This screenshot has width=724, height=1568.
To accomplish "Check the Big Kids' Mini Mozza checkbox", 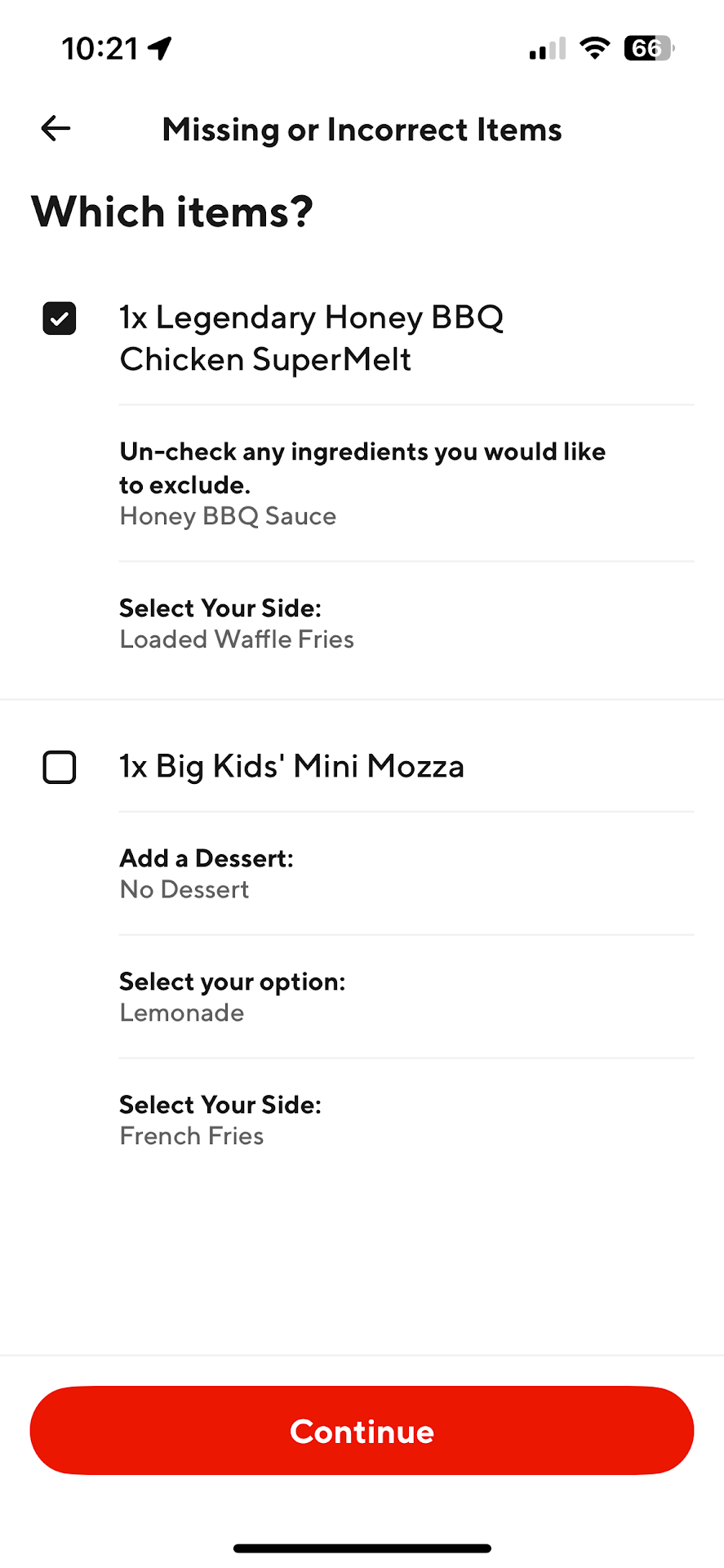I will point(60,768).
